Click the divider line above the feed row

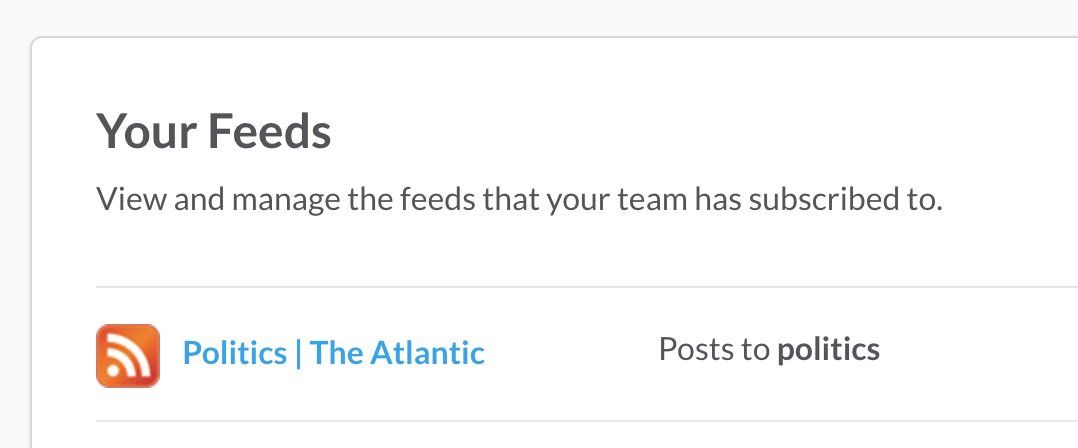(580, 287)
